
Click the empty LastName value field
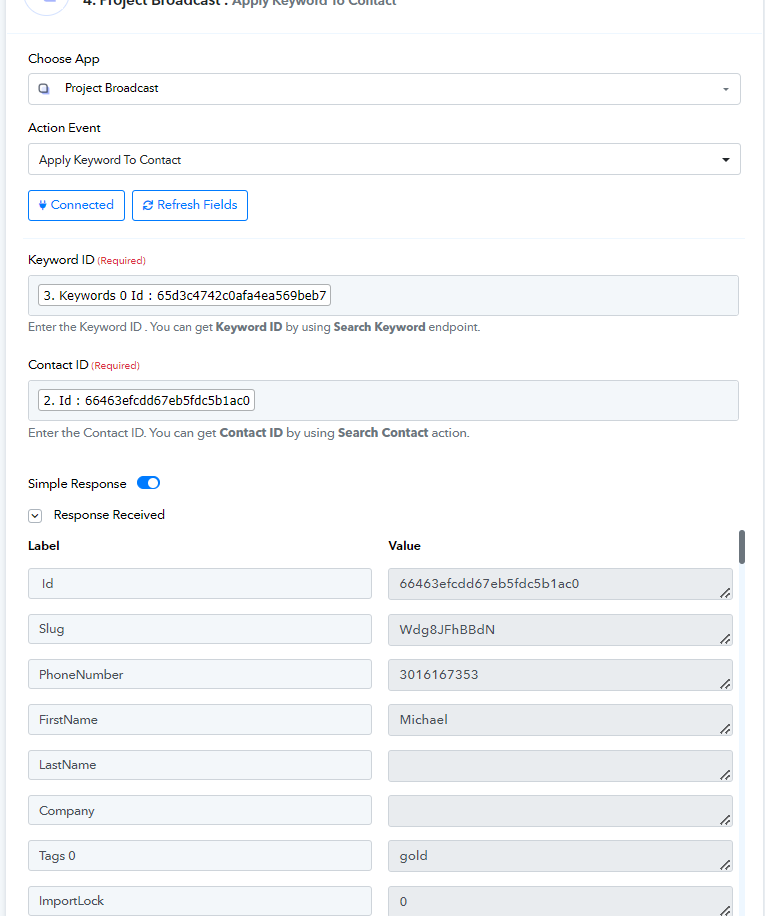[x=560, y=766]
